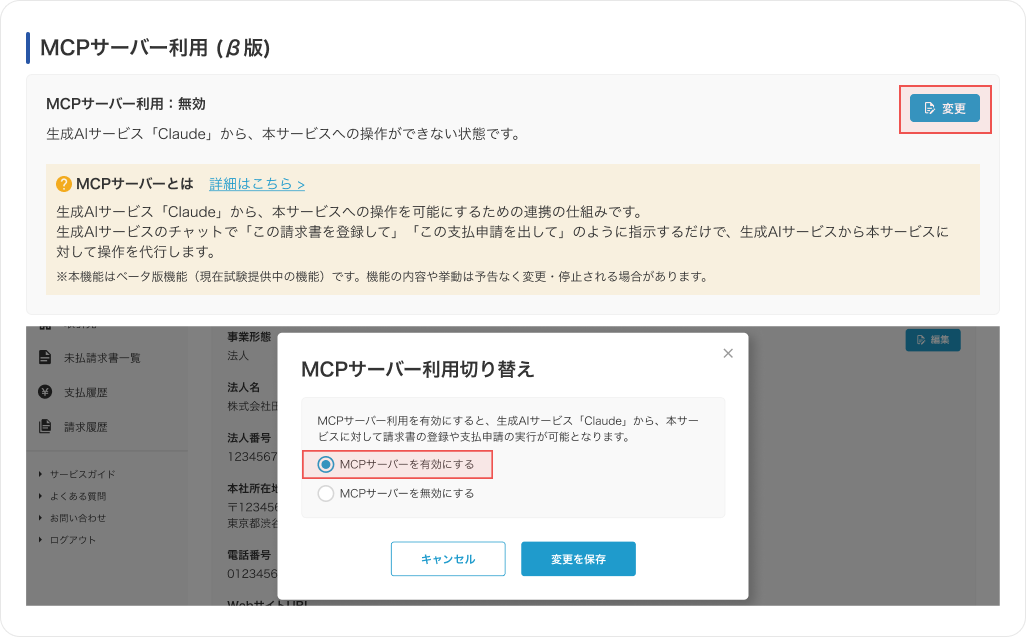Open 支払履歴 in sidebar
This screenshot has height=637, width=1026.
[86, 392]
